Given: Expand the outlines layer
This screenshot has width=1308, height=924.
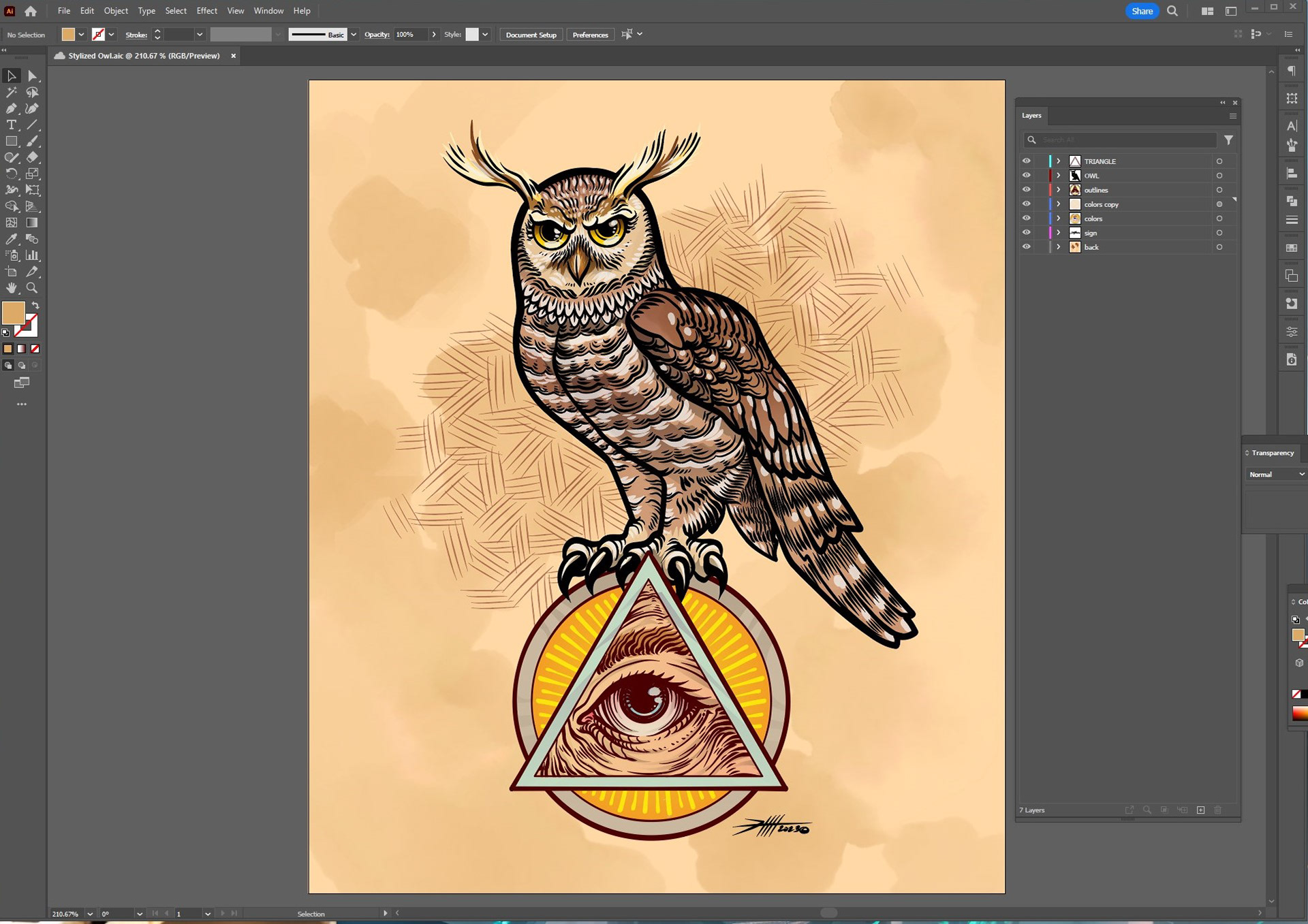Looking at the screenshot, I should pyautogui.click(x=1058, y=190).
